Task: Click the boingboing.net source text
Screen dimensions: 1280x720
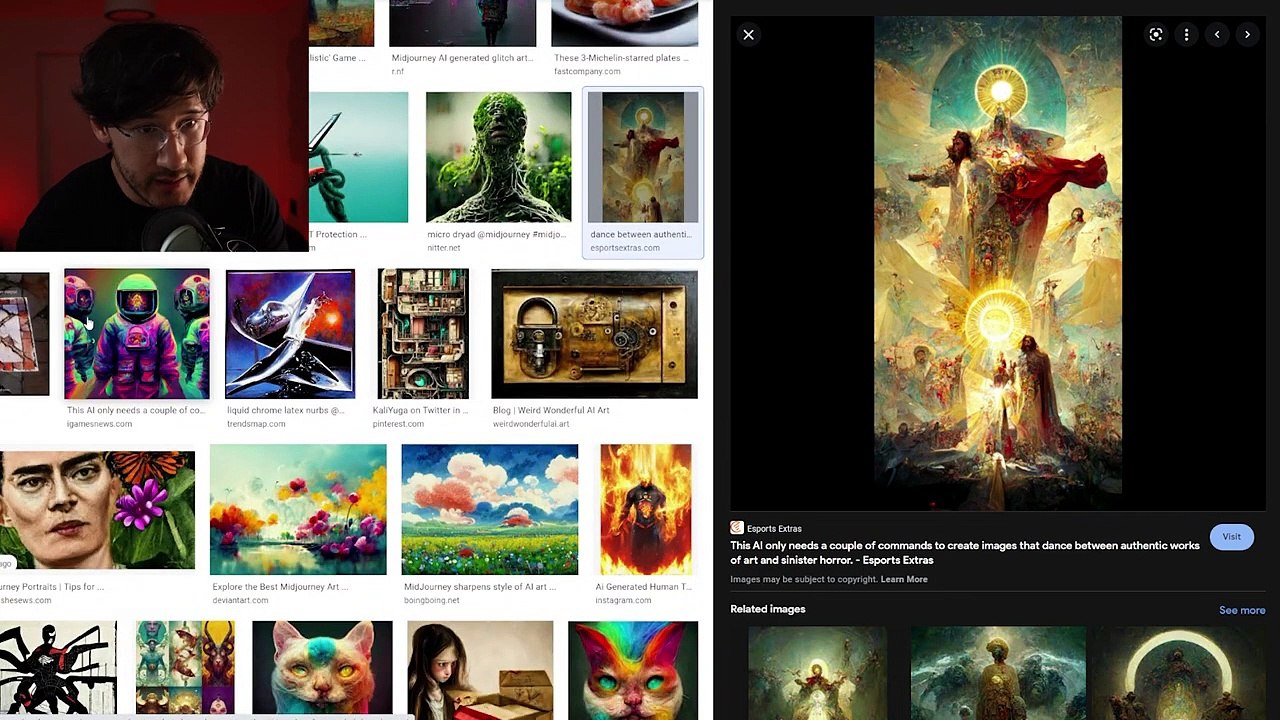Action: [x=432, y=601]
